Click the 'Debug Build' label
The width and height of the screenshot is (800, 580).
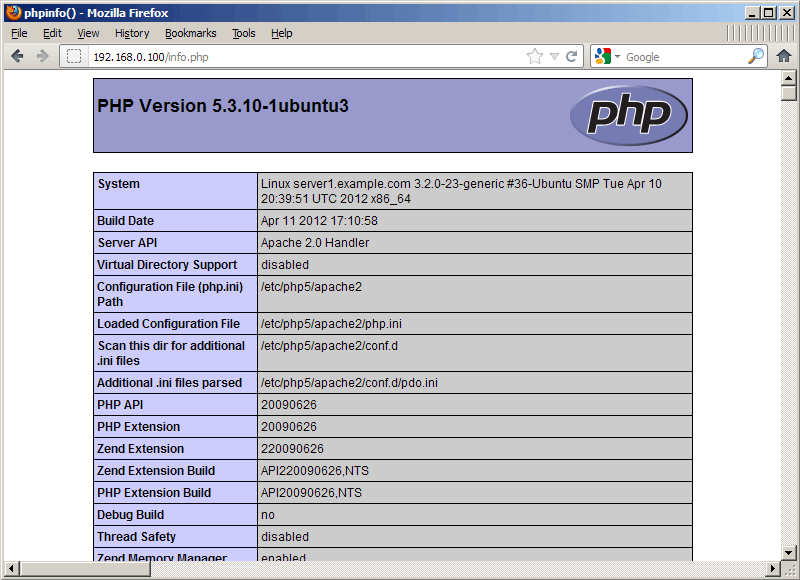[131, 515]
